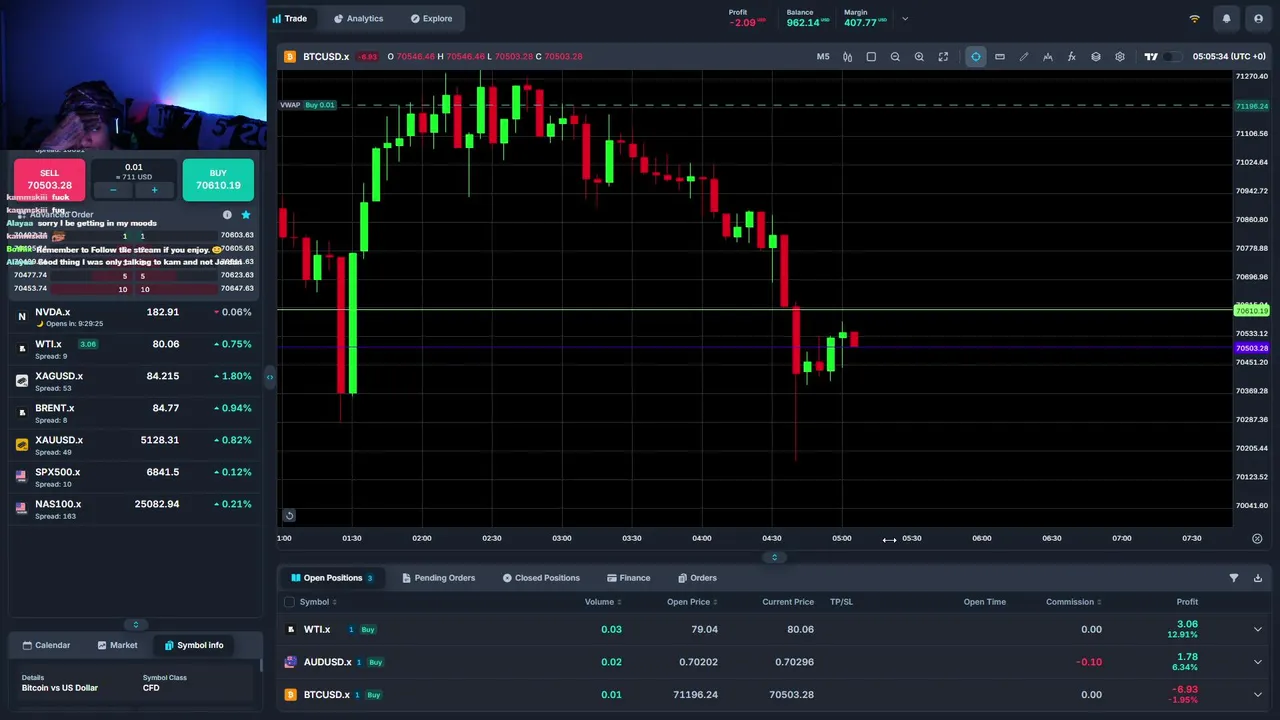This screenshot has height=720, width=1280.
Task: Expand the WTI.x position row
Action: [x=1258, y=630]
